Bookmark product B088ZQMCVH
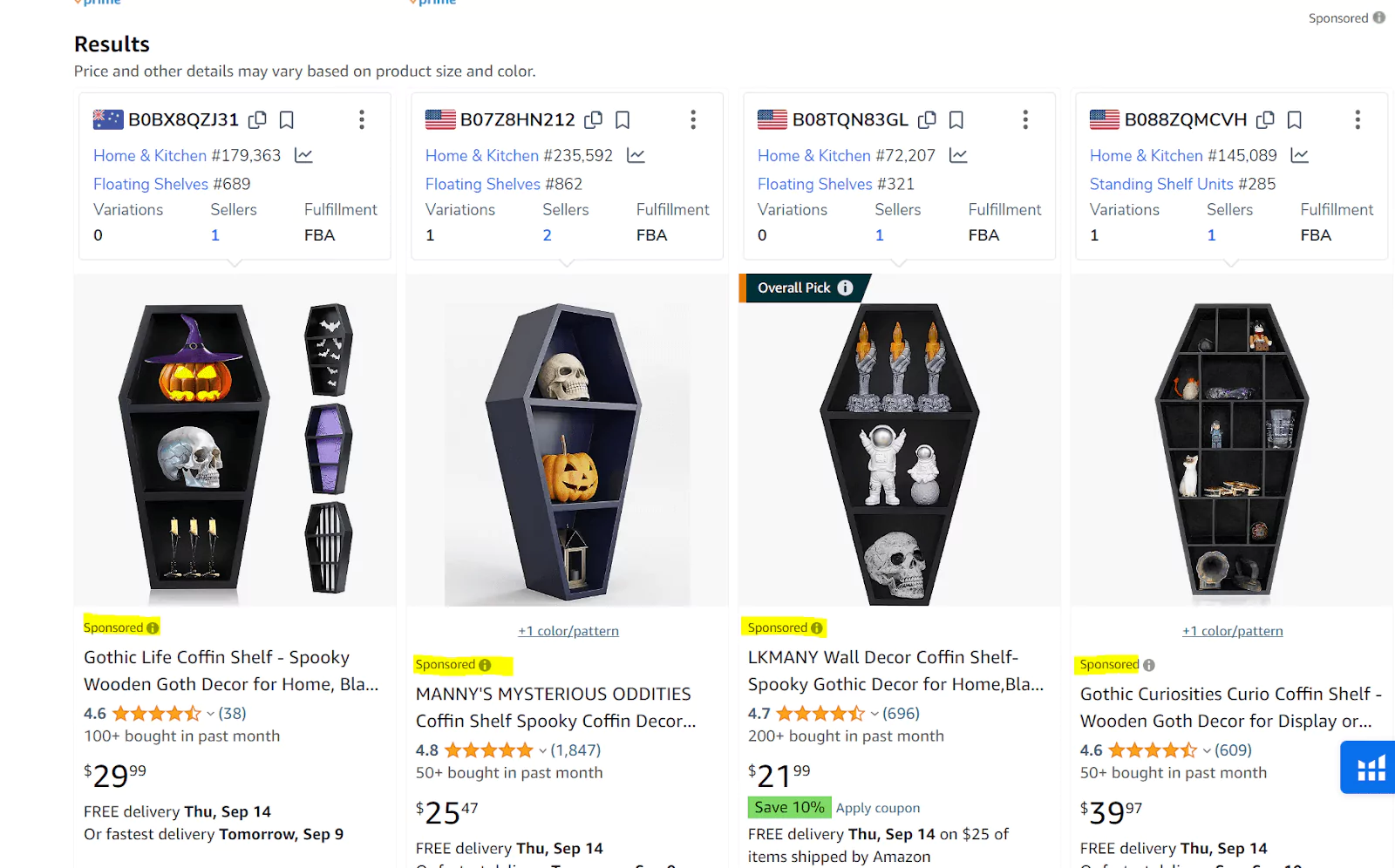 pyautogui.click(x=1294, y=119)
